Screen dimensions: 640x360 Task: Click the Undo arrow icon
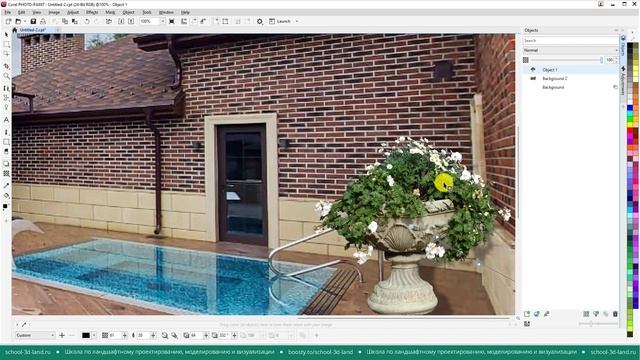(87, 21)
